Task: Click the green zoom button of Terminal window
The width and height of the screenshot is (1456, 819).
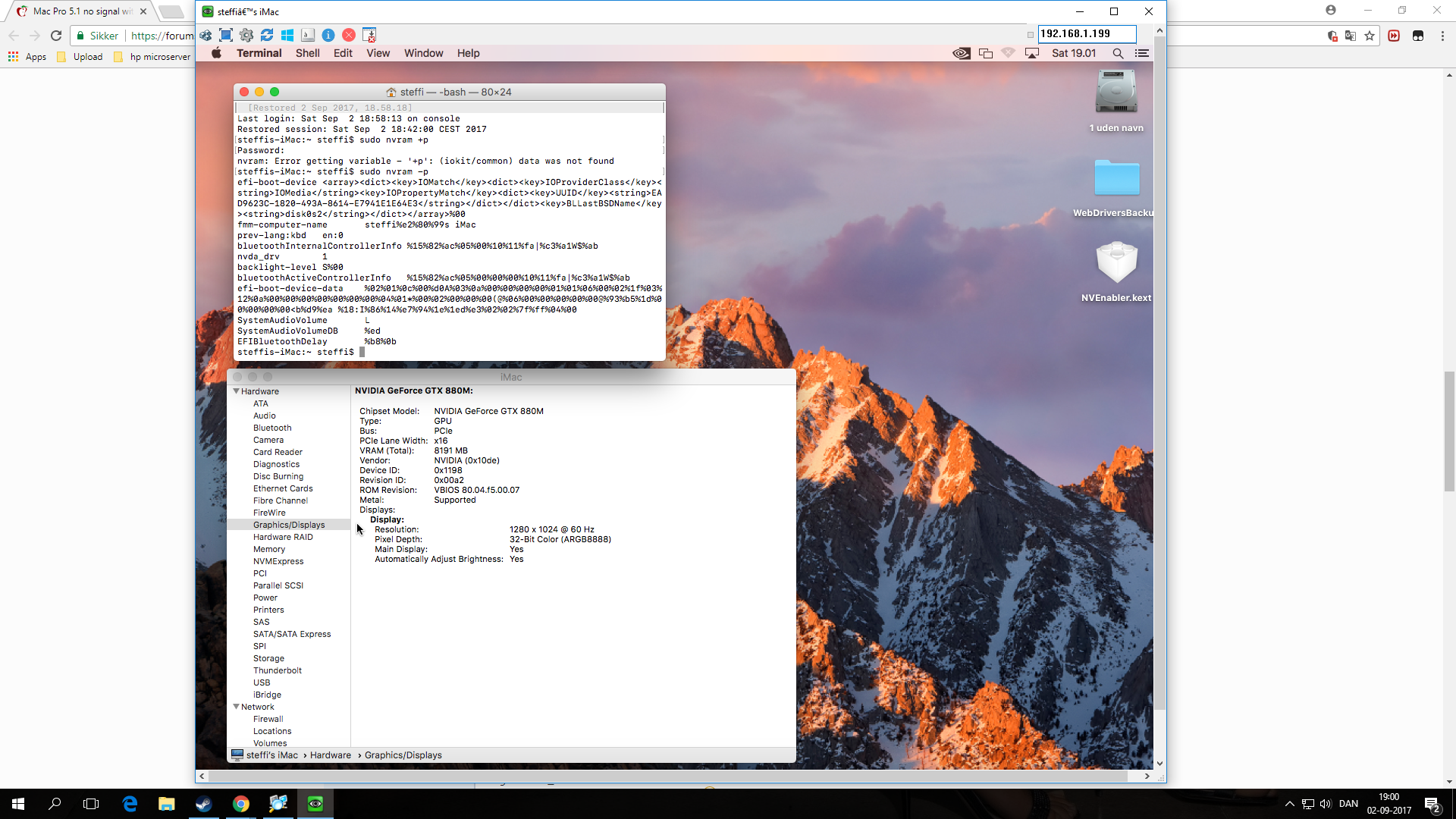Action: [275, 92]
